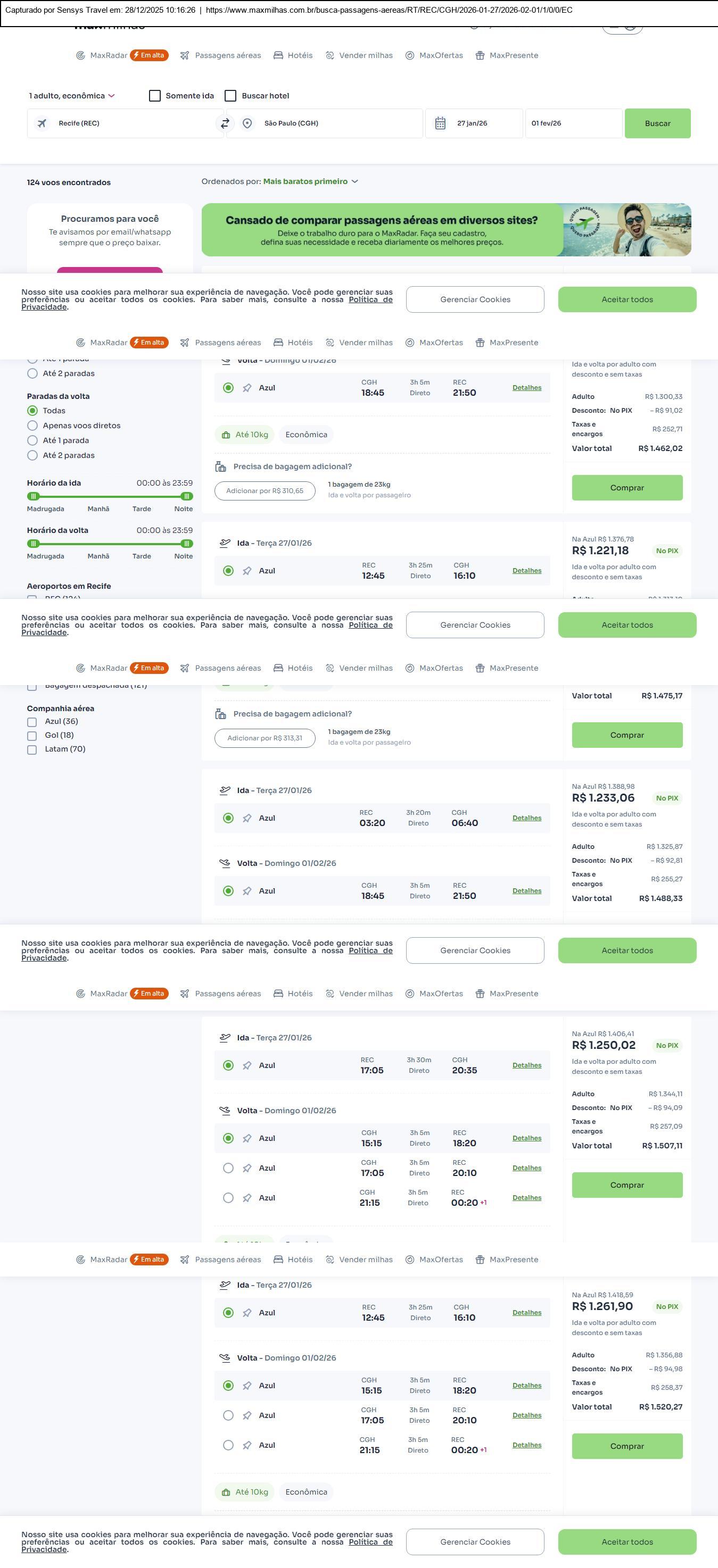This screenshot has height=1568, width=718.
Task: Click the 01 fev/26 return date field
Action: pyautogui.click(x=573, y=123)
